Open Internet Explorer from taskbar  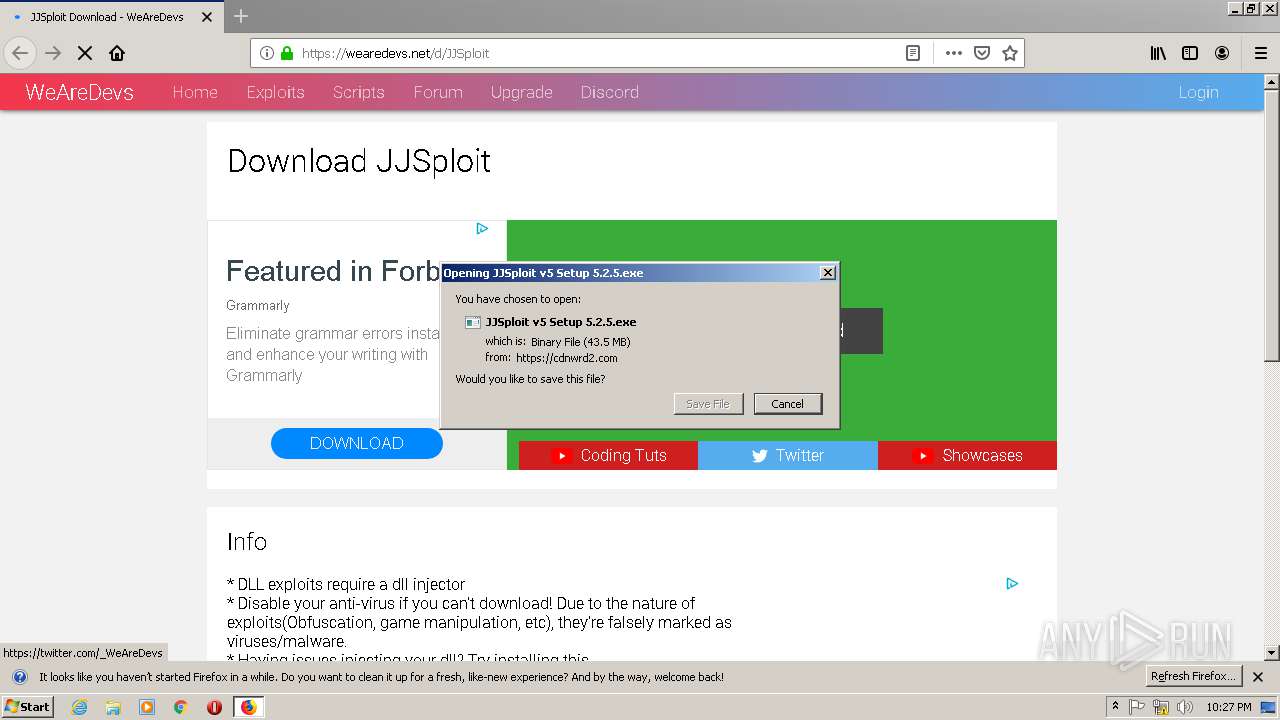click(x=79, y=707)
